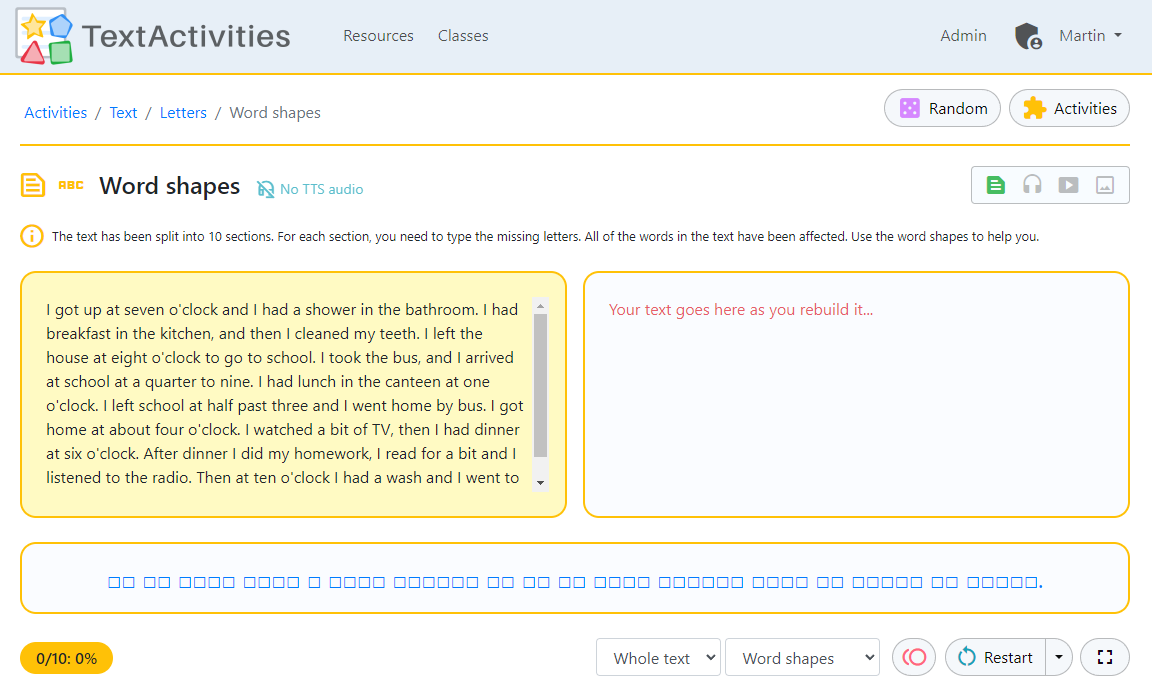Click the Restart button

[x=996, y=657]
